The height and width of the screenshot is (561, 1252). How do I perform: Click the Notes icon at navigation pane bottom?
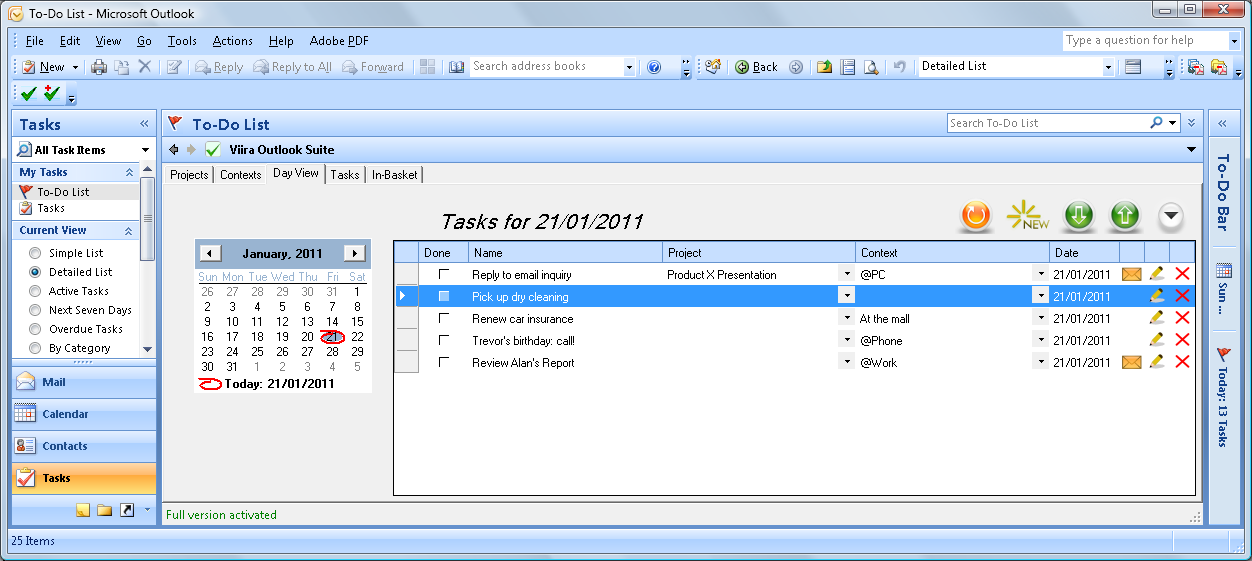pyautogui.click(x=83, y=510)
